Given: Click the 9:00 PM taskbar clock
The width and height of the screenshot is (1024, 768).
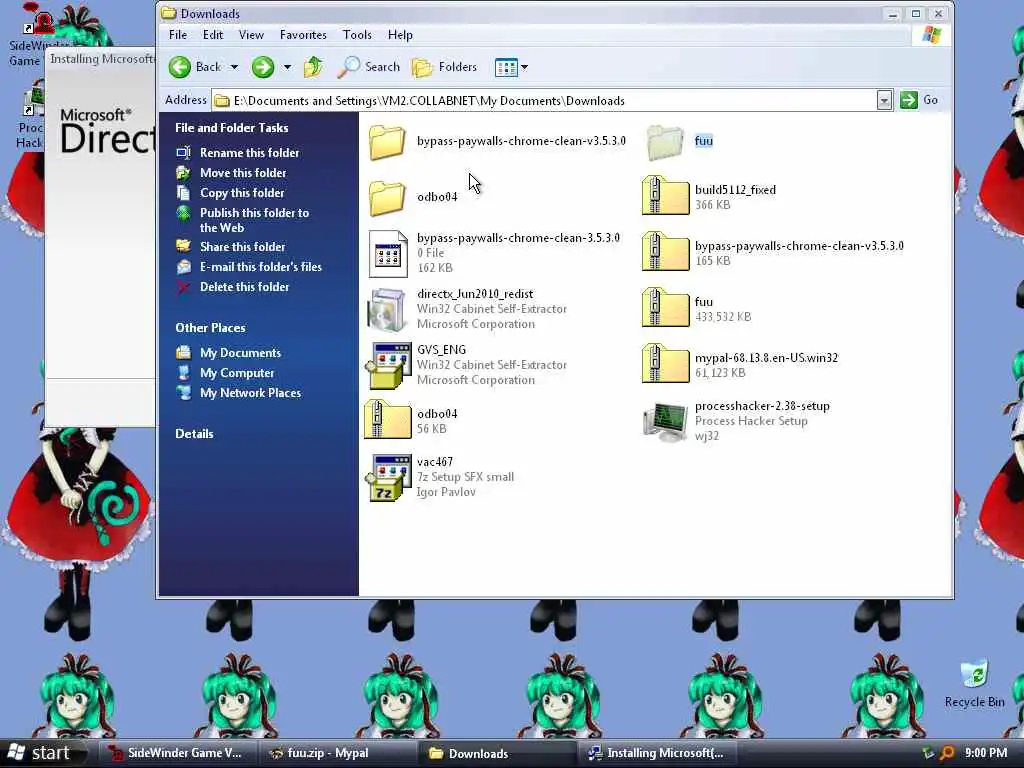Looking at the screenshot, I should tap(985, 753).
